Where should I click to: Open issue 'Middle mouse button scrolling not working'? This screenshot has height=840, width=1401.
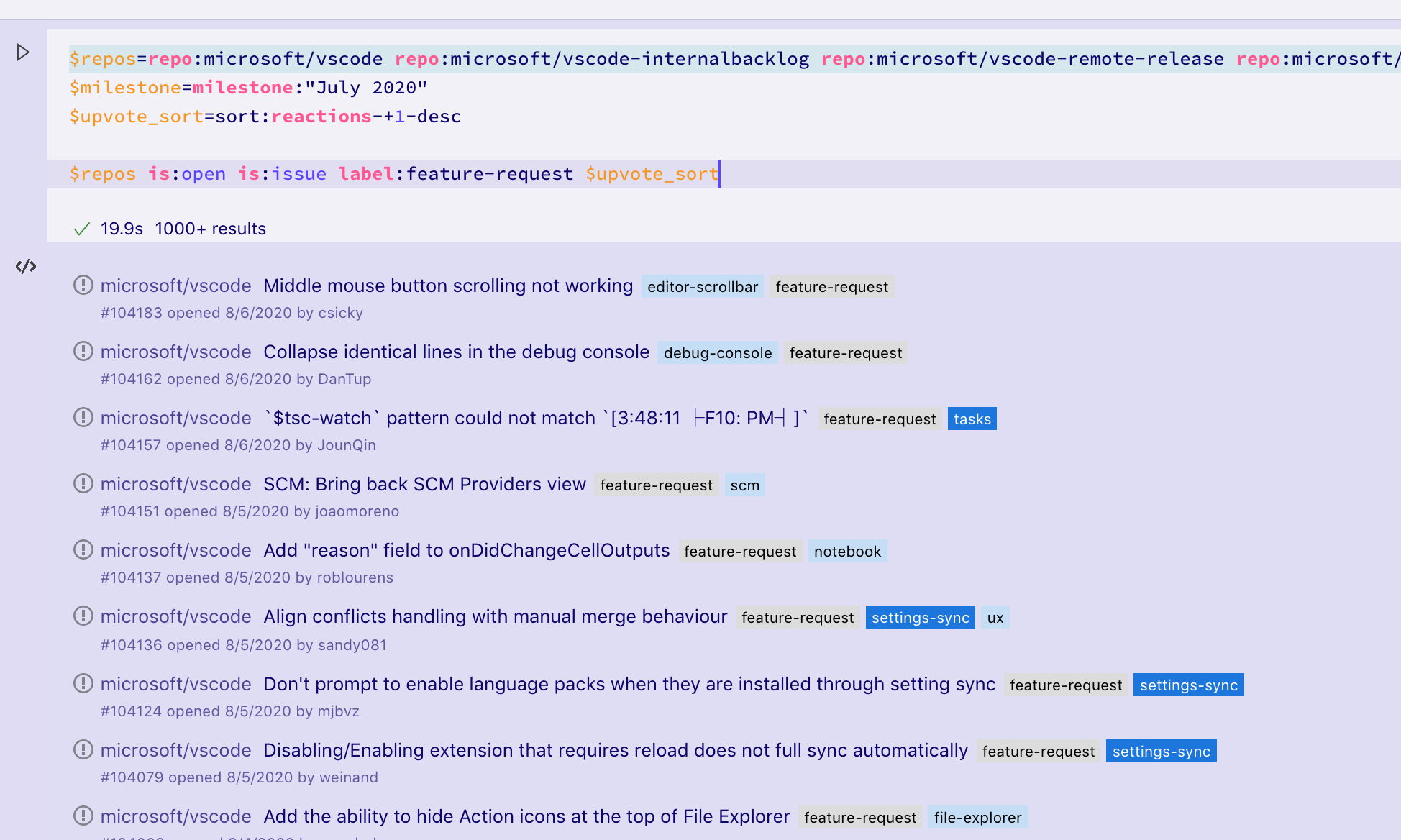point(447,285)
